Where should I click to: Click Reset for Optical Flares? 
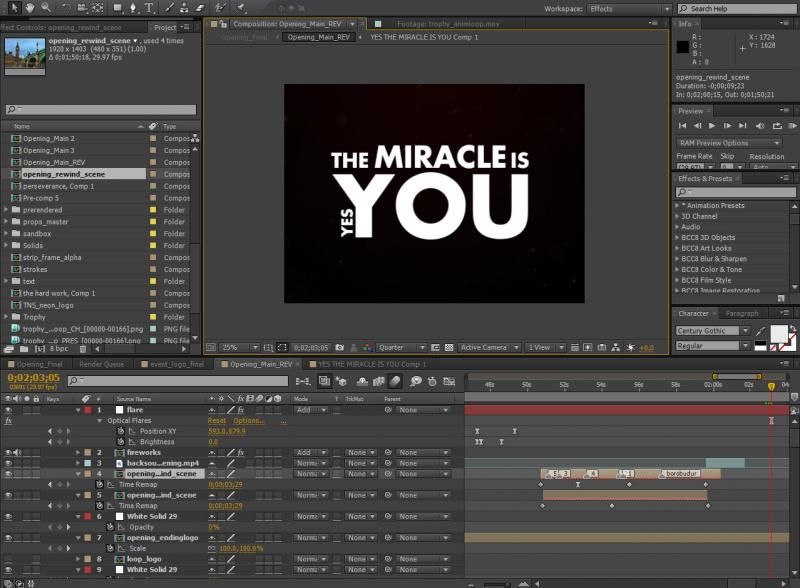(x=217, y=421)
